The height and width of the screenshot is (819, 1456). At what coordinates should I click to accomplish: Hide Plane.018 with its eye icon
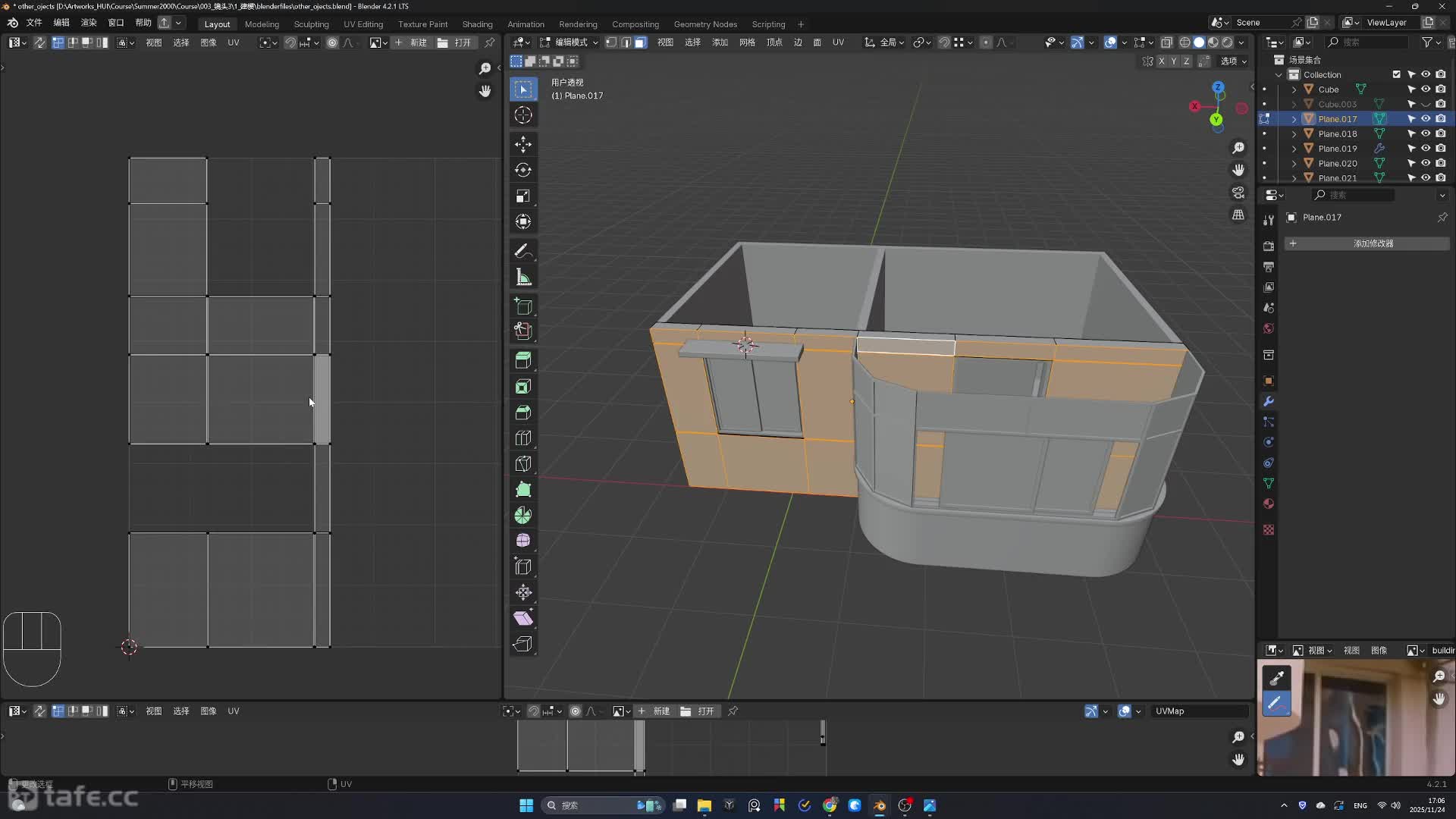(1426, 133)
